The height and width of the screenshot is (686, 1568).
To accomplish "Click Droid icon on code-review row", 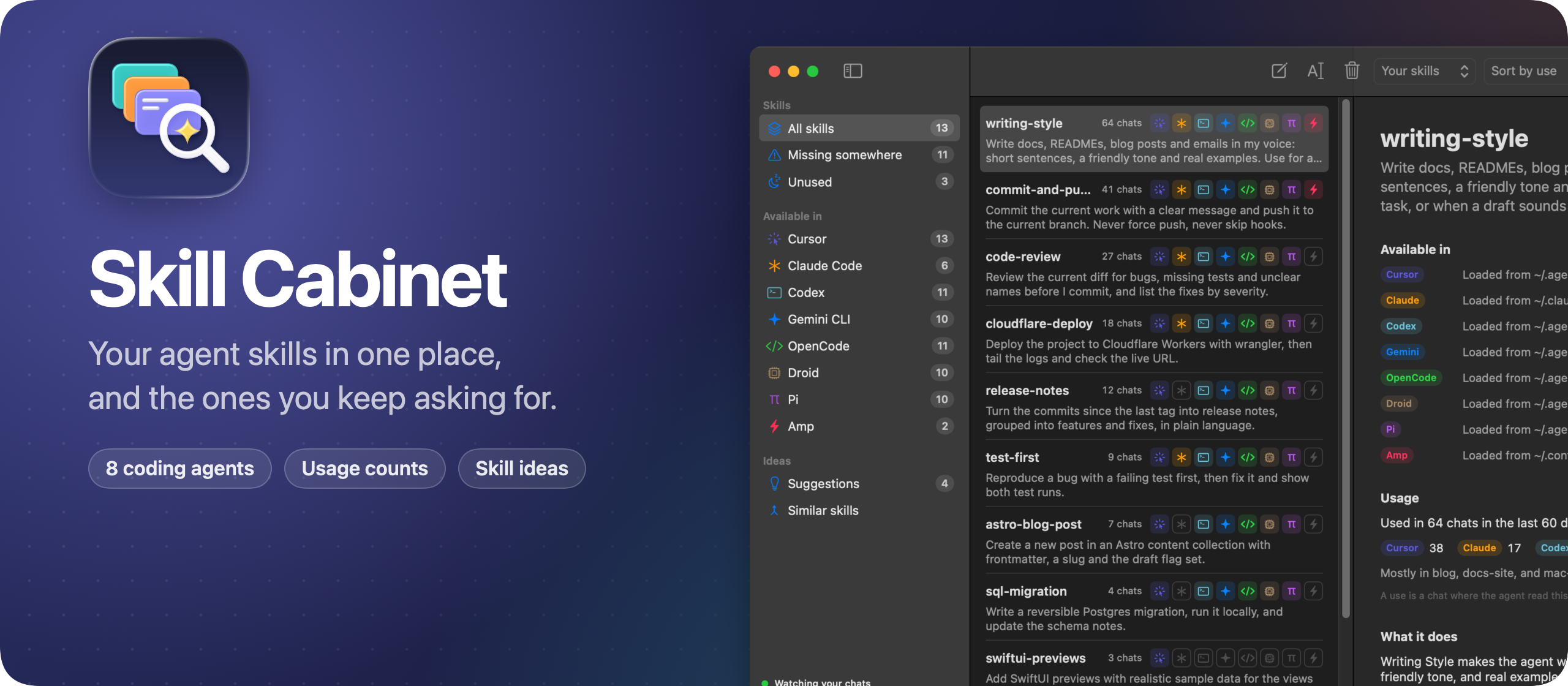I will click(1270, 257).
